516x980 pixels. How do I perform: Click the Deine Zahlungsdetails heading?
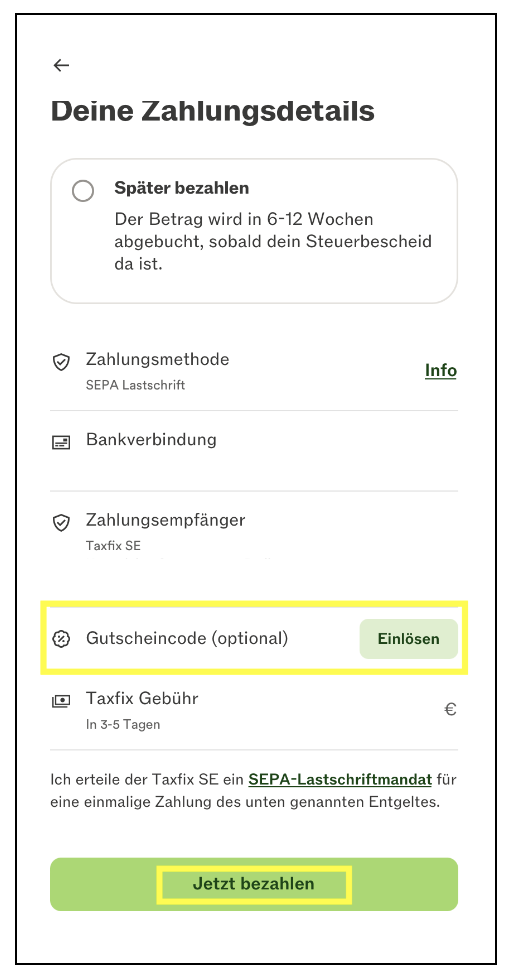(212, 111)
